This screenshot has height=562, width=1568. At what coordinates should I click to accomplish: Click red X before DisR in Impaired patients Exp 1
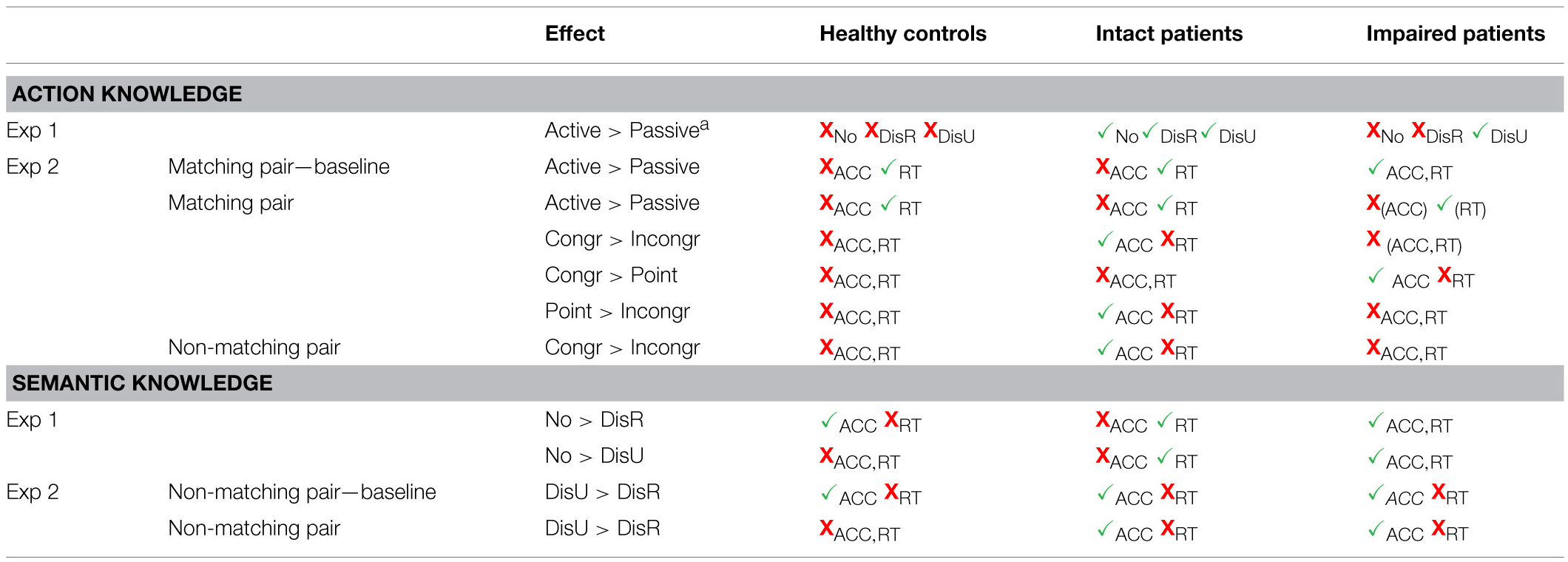(1418, 130)
